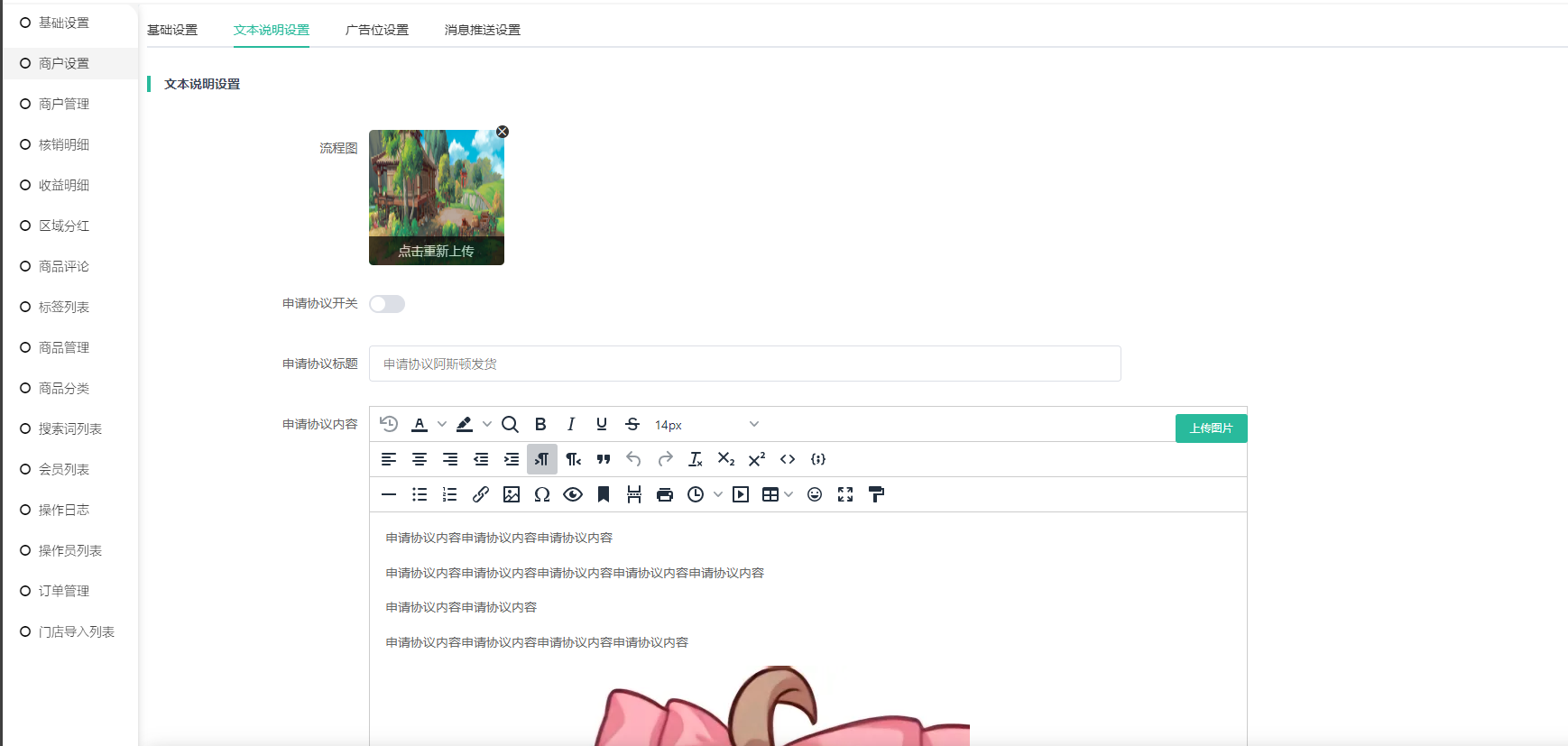Click 点击重新上传 on the flowchart image
The width and height of the screenshot is (1568, 746).
click(x=436, y=251)
